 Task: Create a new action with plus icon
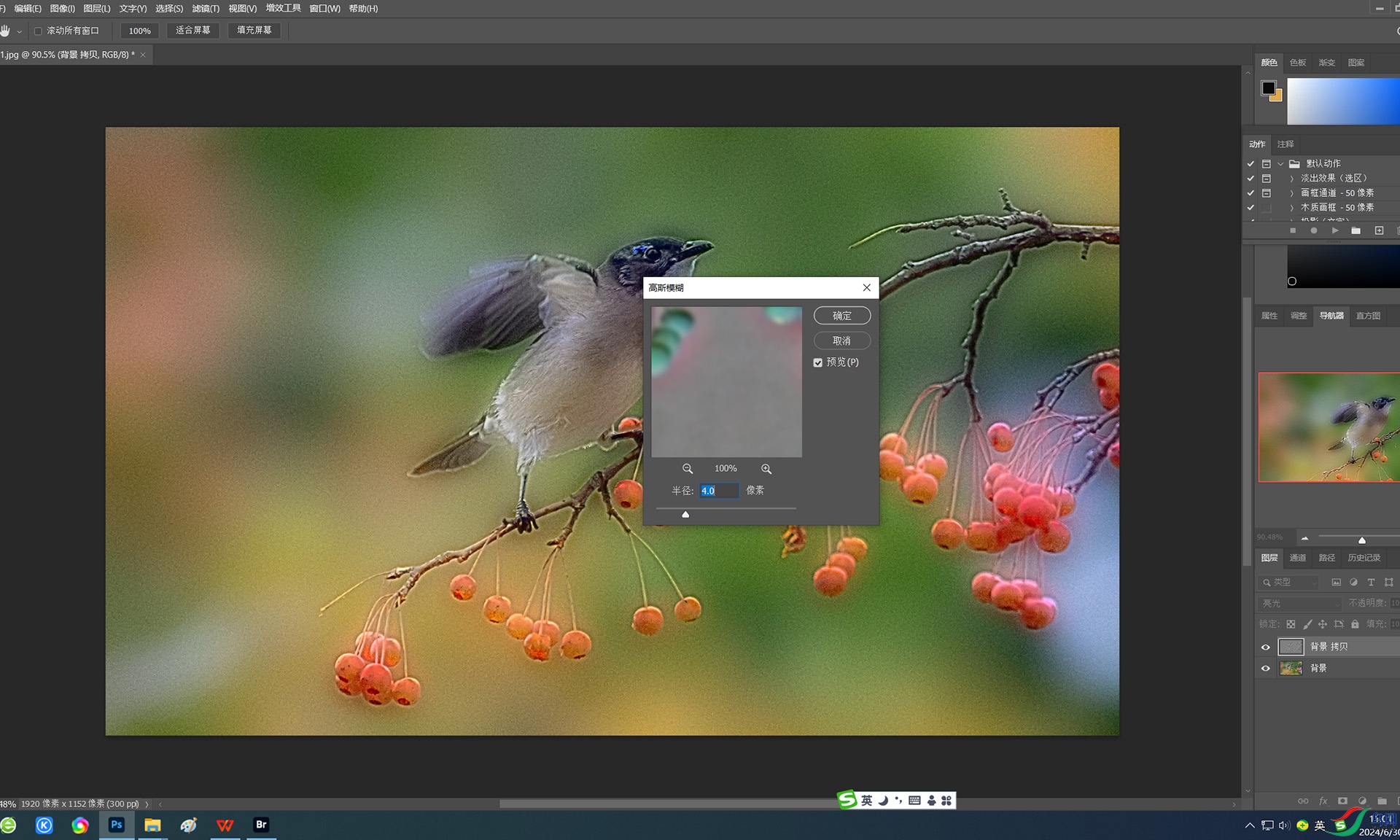(1379, 230)
